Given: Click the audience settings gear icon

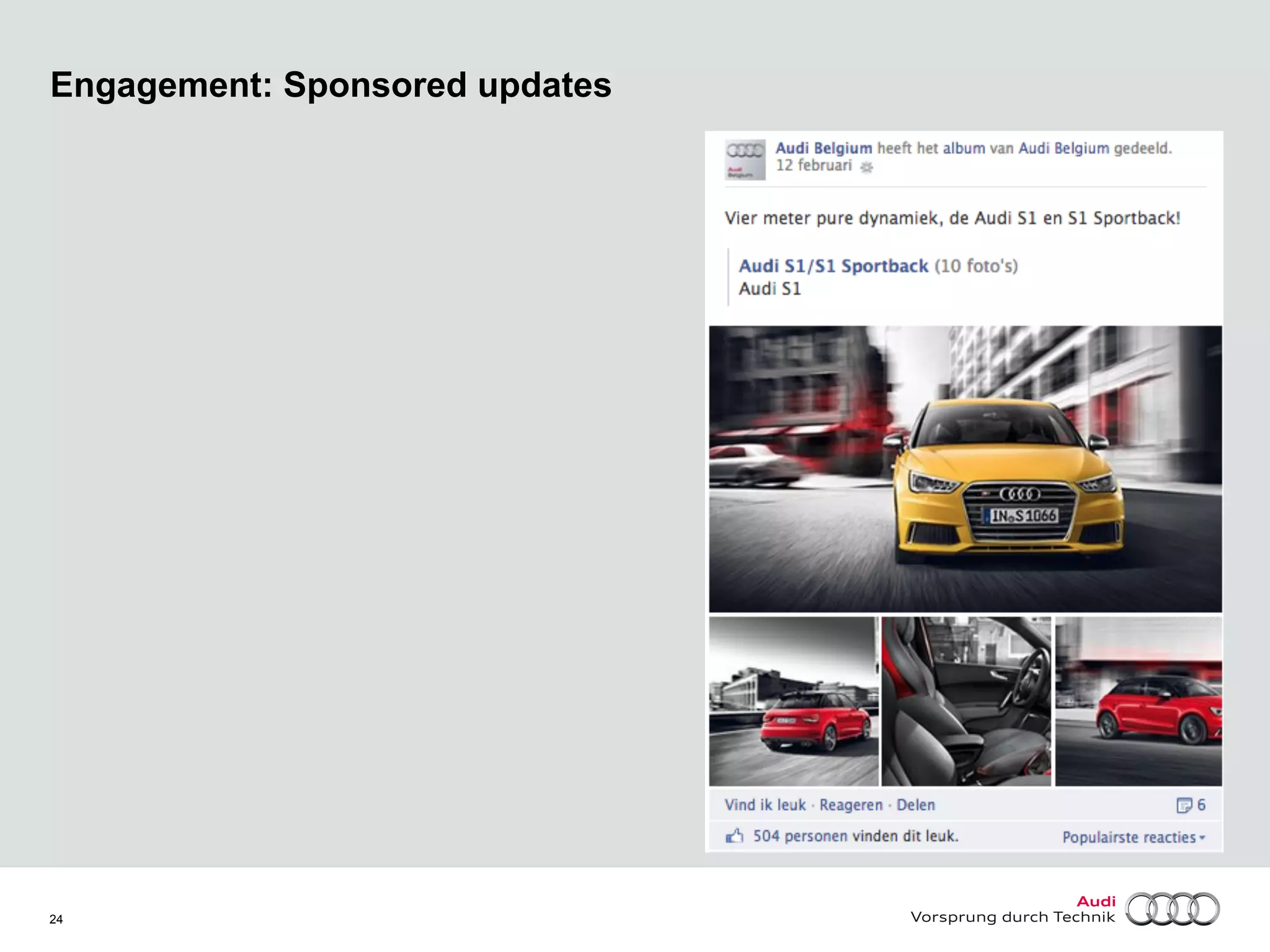Looking at the screenshot, I should [867, 167].
